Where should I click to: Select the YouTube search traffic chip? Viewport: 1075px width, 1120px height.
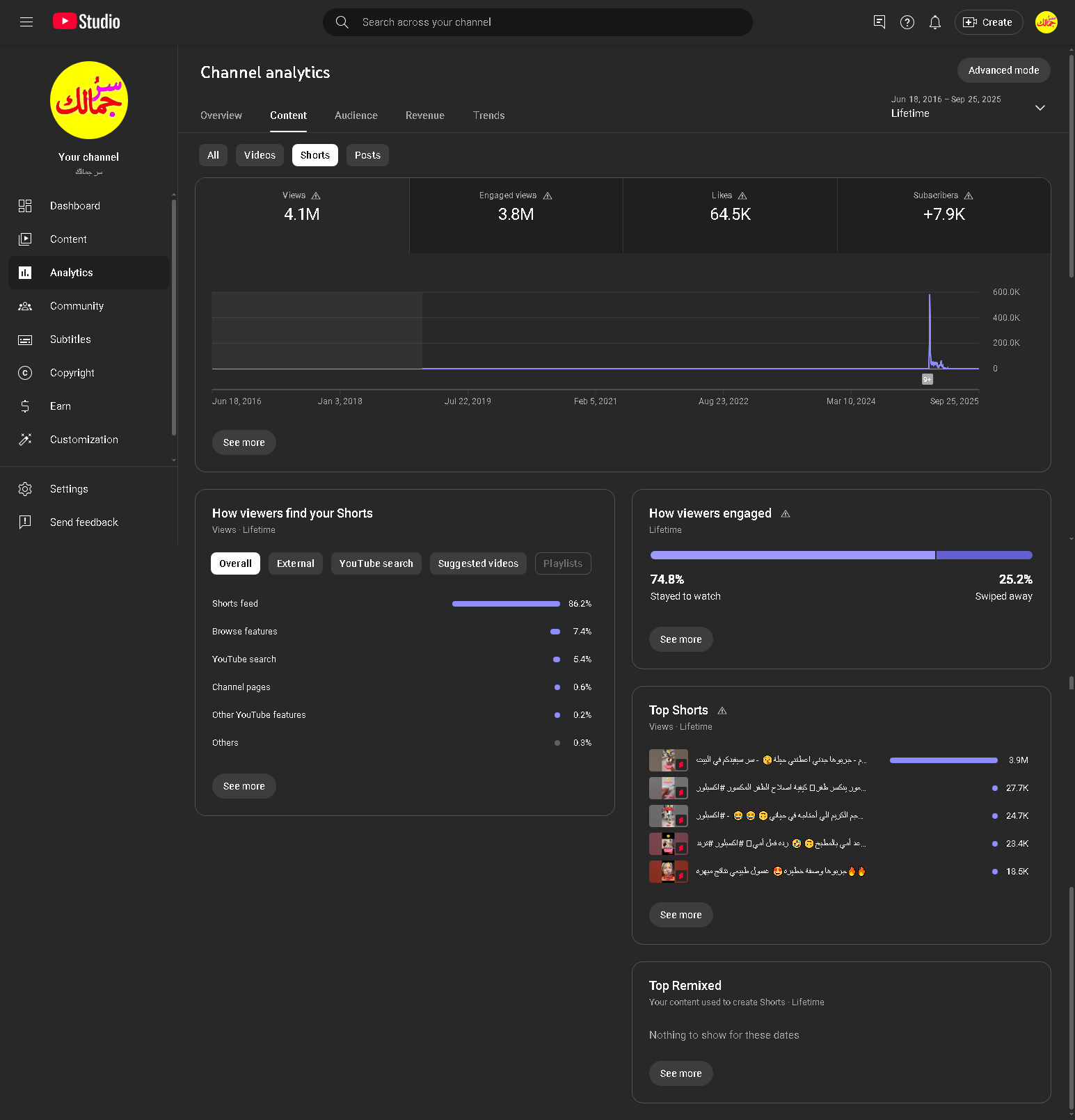[x=376, y=563]
